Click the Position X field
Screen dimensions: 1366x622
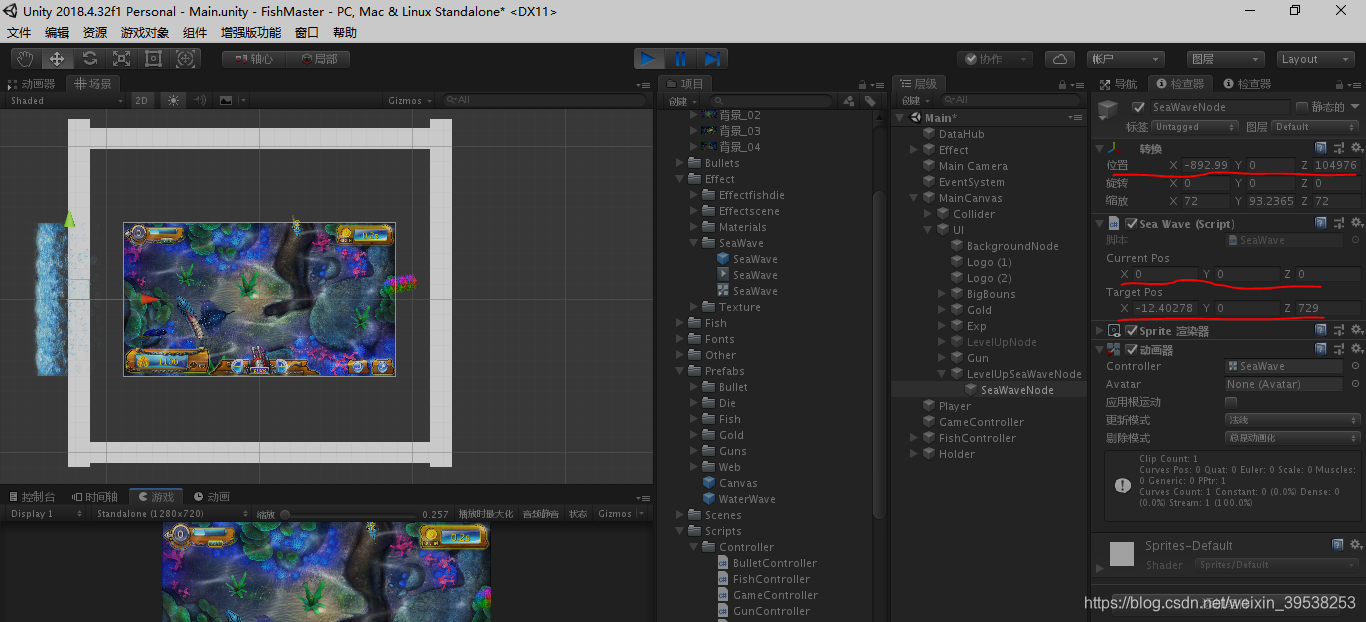coord(1206,165)
